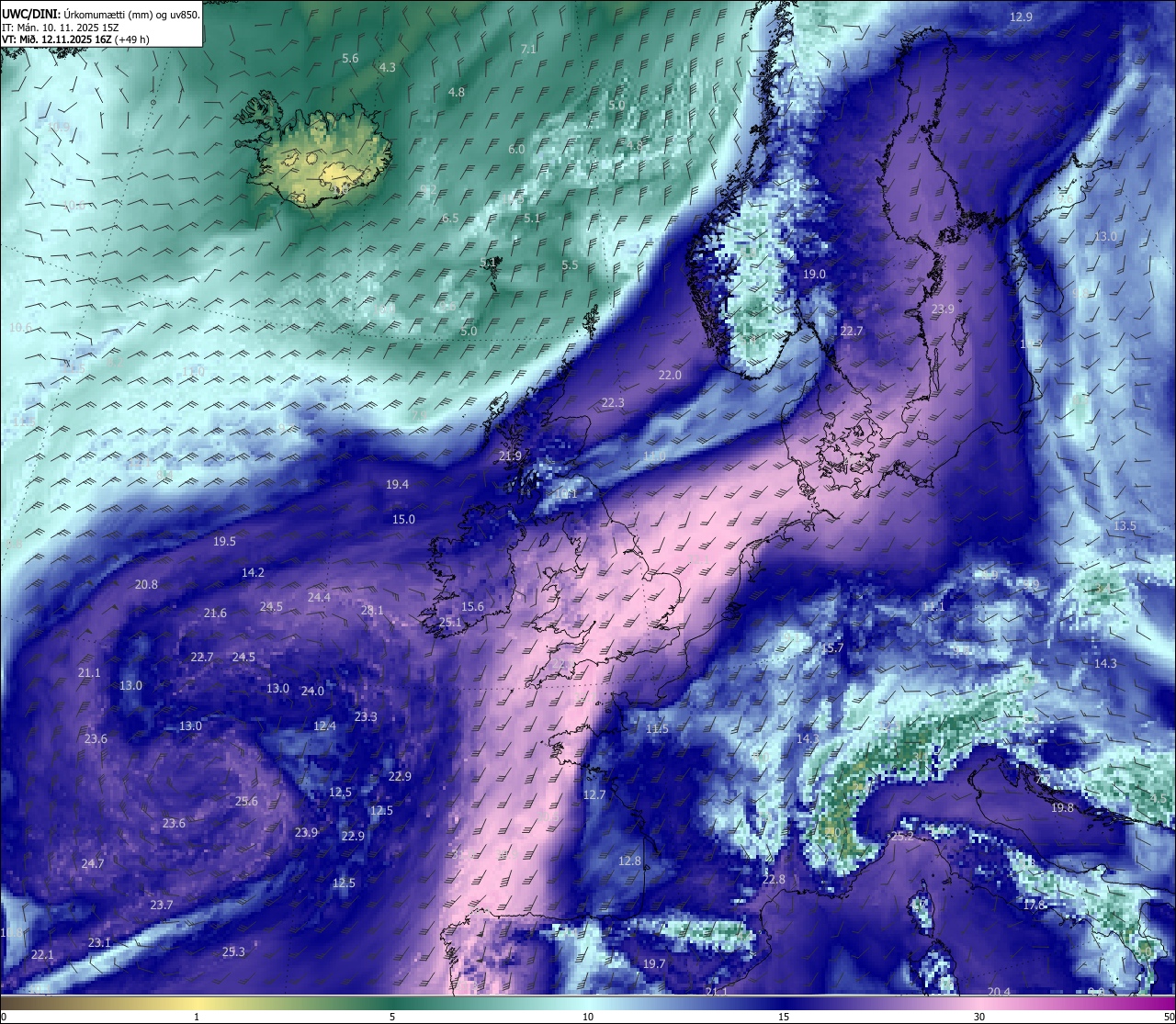
Task: Click the map value "25.6"
Action: pos(246,802)
